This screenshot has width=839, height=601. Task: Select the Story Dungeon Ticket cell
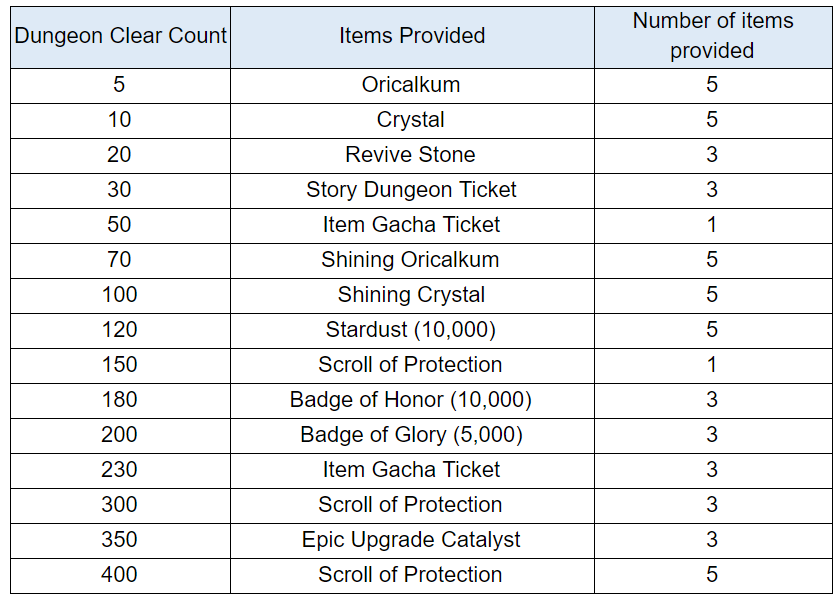point(411,190)
